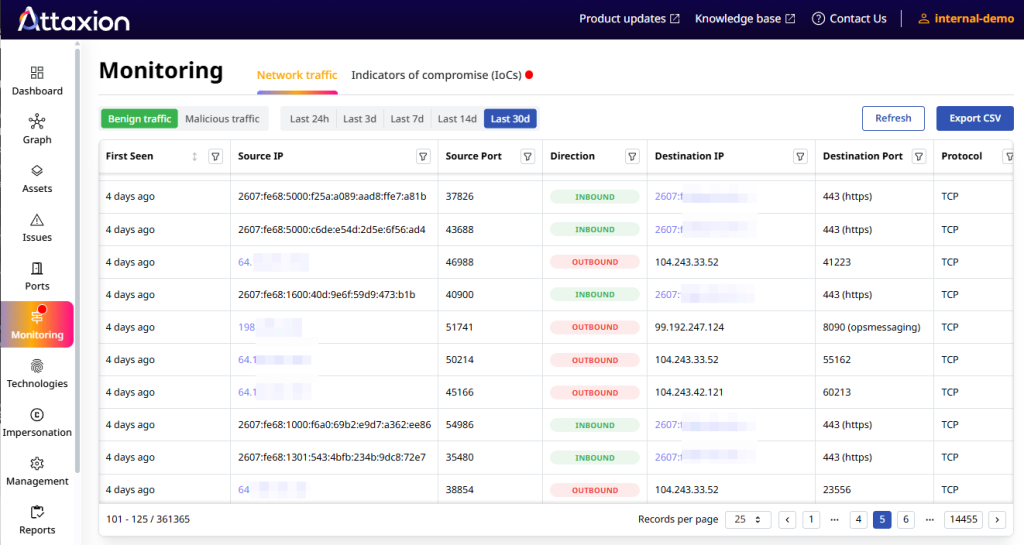Click Export CSV button
Image resolution: width=1024 pixels, height=545 pixels.
(974, 118)
